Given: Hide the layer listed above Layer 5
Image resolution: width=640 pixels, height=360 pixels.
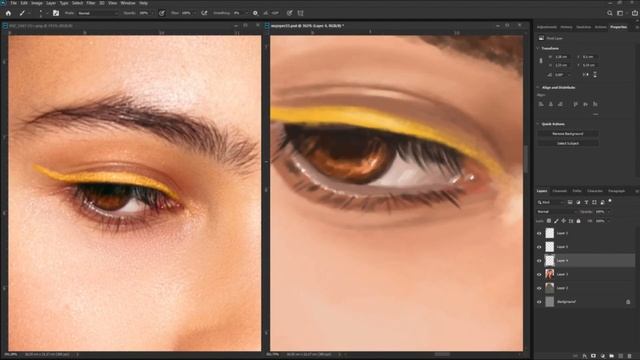Looking at the screenshot, I should 539,233.
